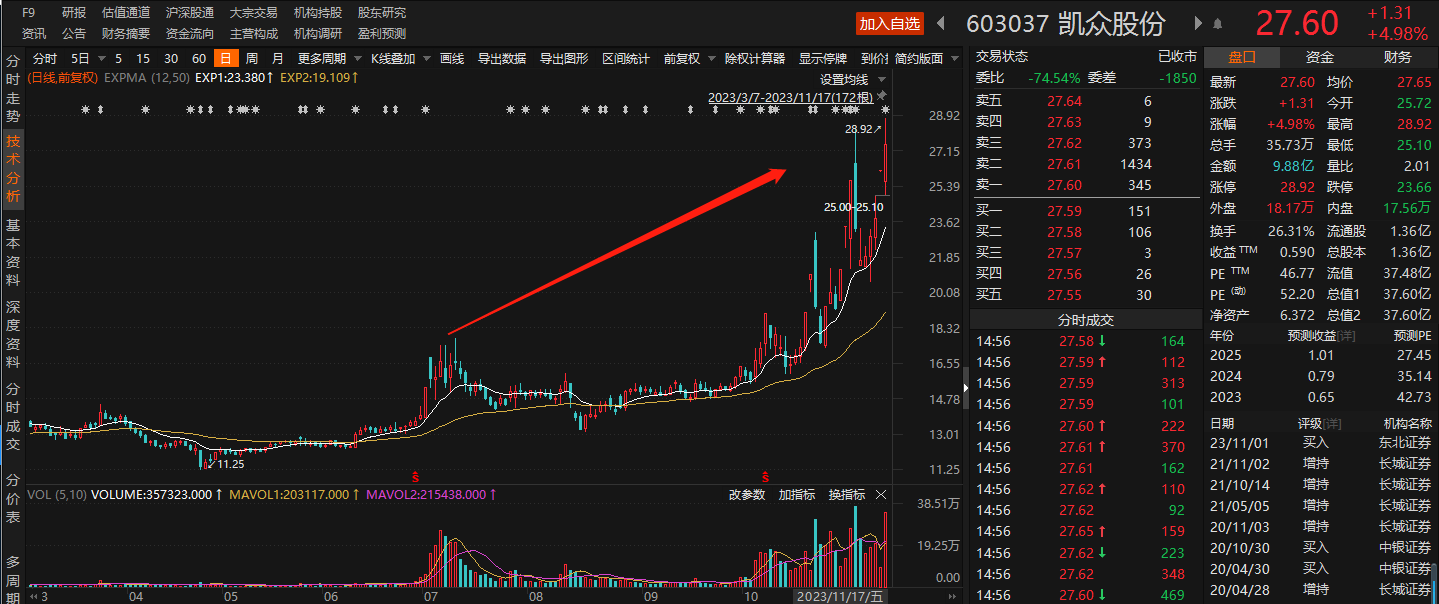Open 股东研究 menu item

click(382, 13)
